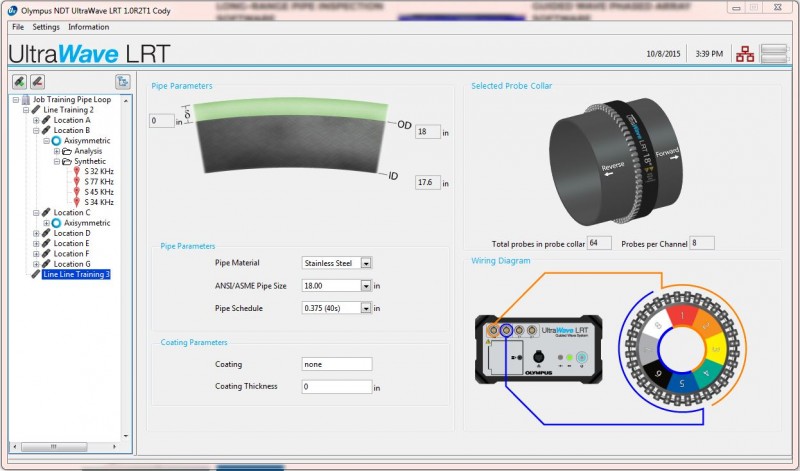Open the ANSI/ASME Pipe Size dropdown
The height and width of the screenshot is (471, 800).
coord(366,286)
